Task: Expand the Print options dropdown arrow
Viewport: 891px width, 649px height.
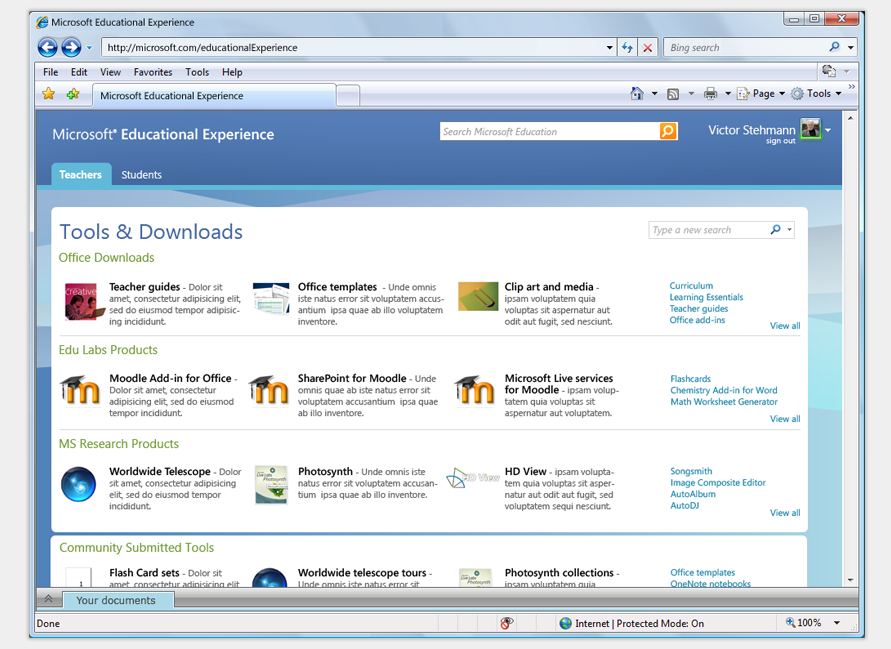Action: [727, 94]
